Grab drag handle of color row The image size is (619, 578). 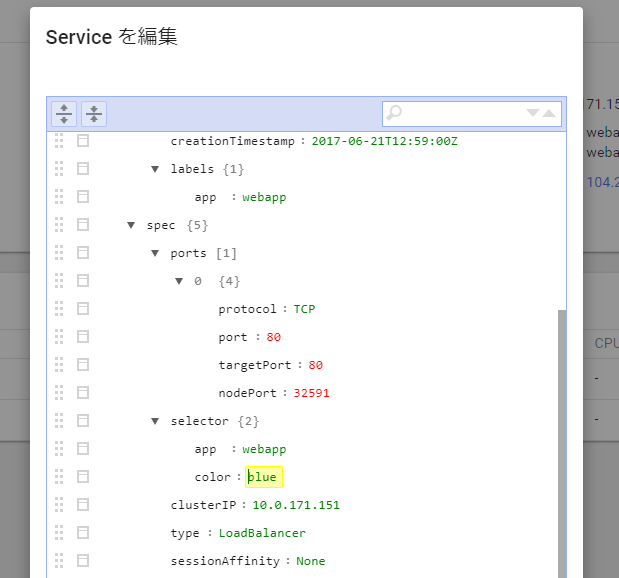click(x=59, y=477)
